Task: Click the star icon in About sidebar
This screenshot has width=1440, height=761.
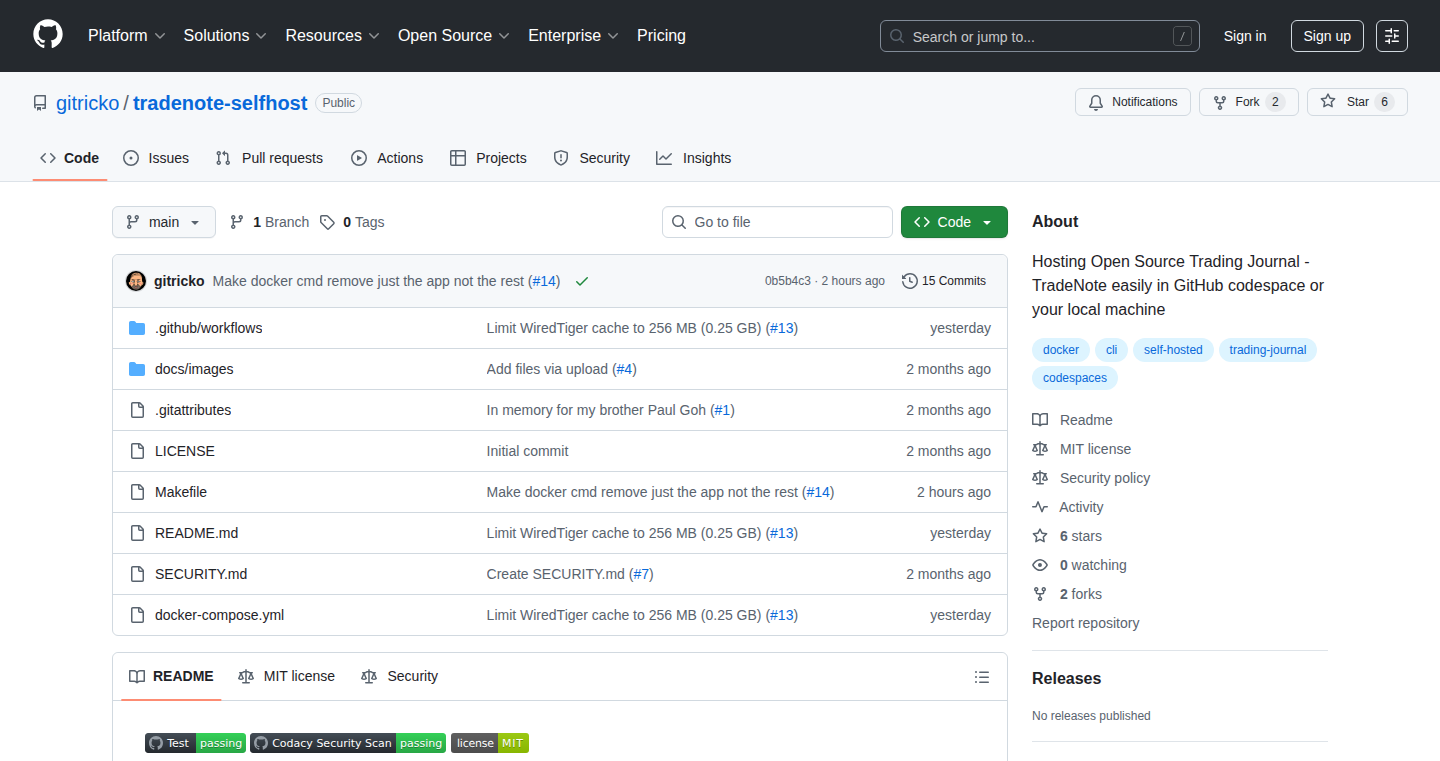Action: (x=1040, y=536)
